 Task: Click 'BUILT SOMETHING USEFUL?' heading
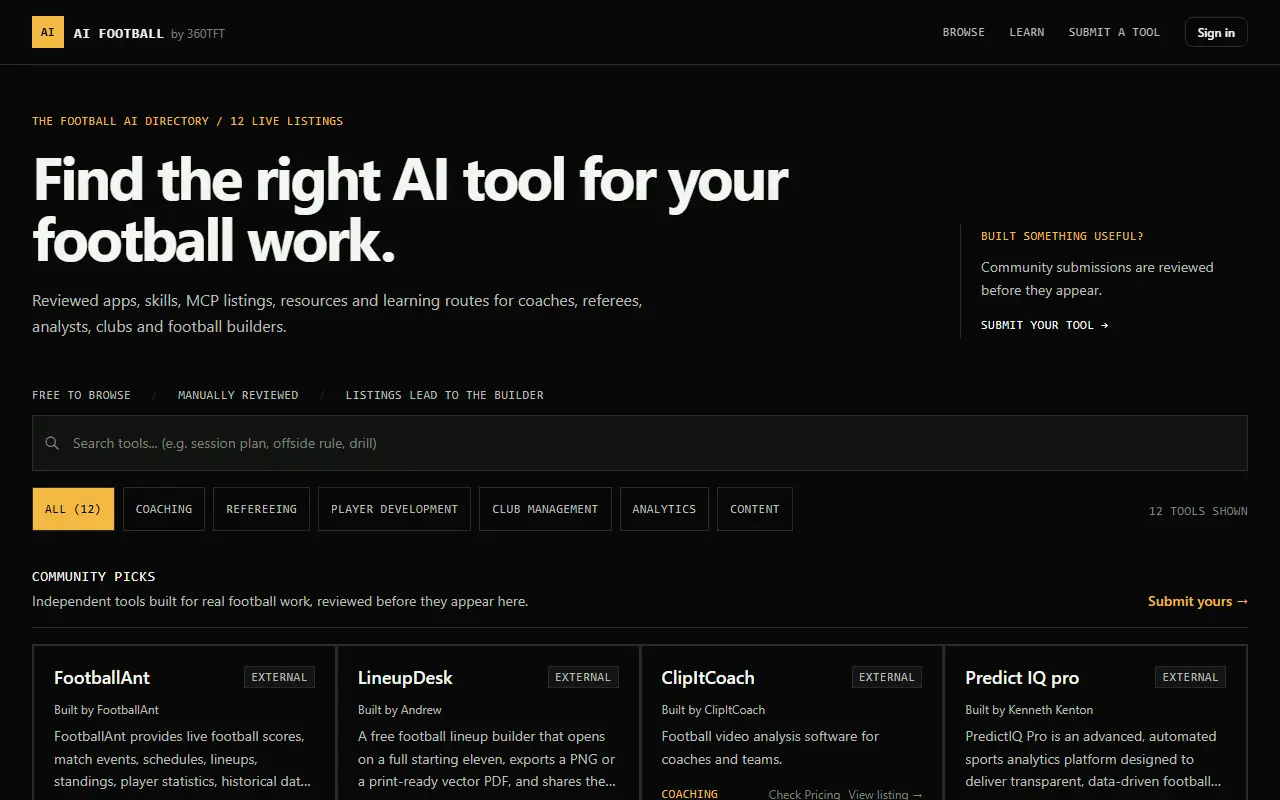point(1062,236)
